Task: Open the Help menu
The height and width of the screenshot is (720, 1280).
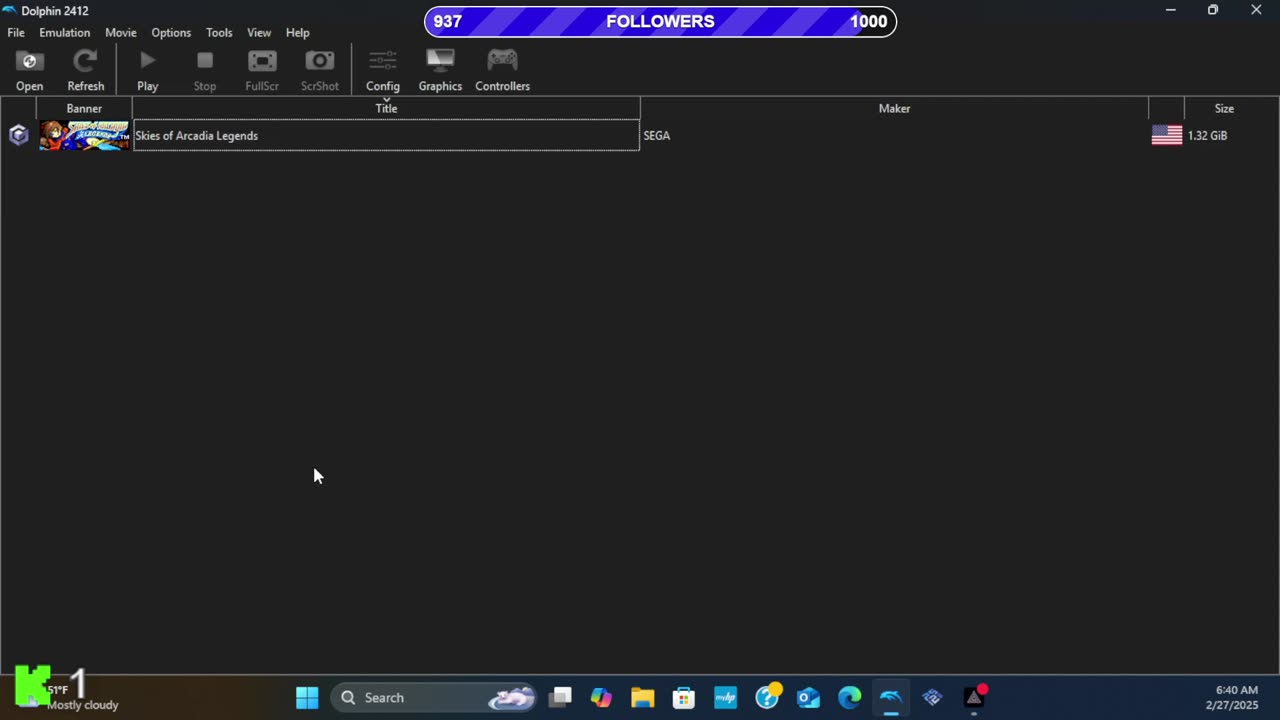Action: coord(297,32)
